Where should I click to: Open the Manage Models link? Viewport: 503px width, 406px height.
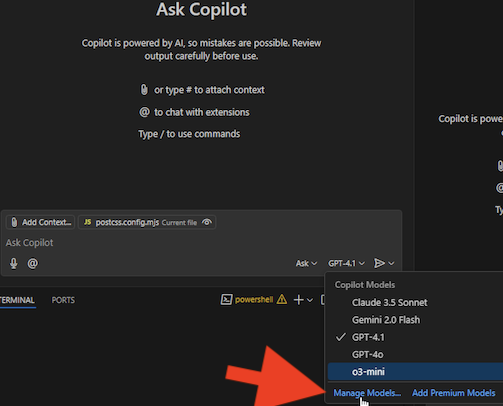[x=367, y=393]
